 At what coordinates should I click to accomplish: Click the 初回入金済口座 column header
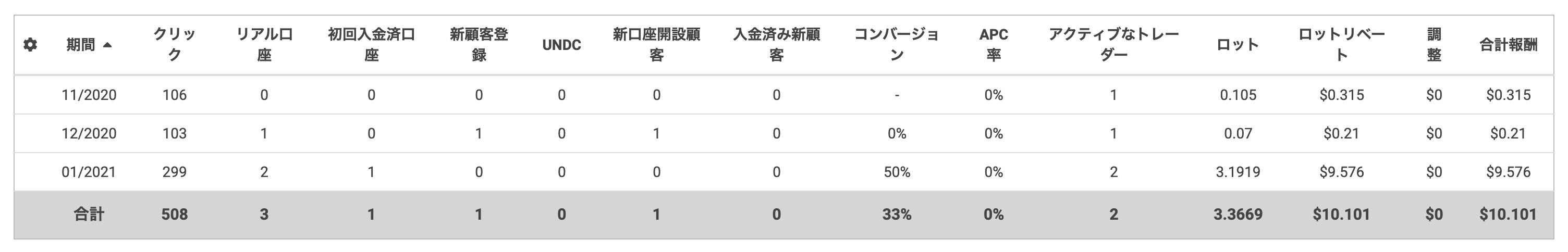(x=371, y=45)
